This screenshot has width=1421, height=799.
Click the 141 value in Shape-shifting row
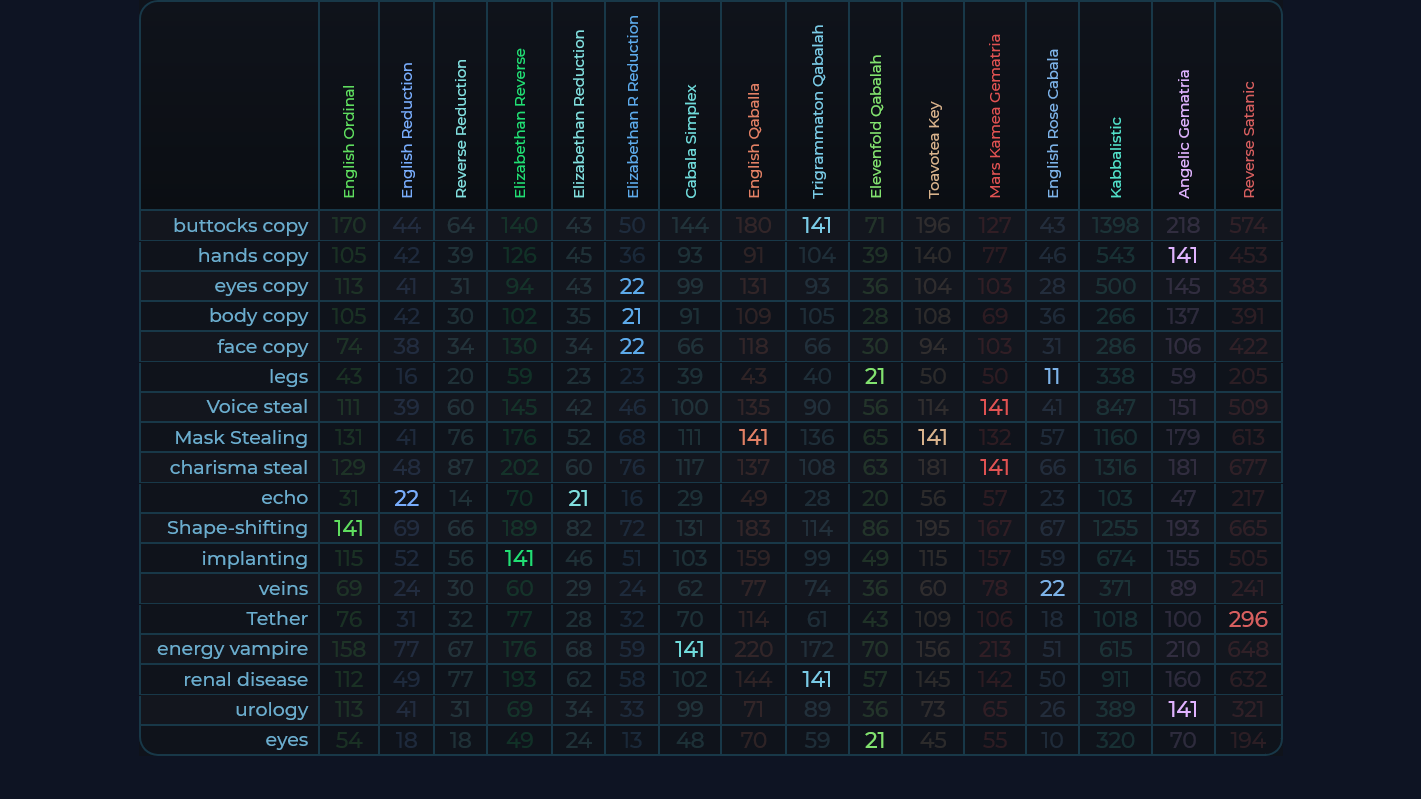(349, 528)
